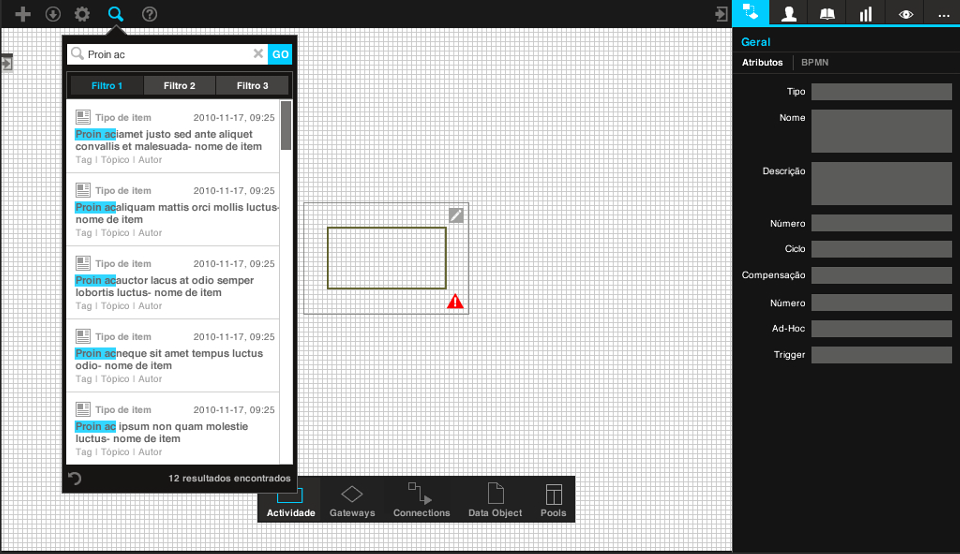Open the bar chart statistics panel icon
Viewport: 960px width, 554px height.
point(865,13)
